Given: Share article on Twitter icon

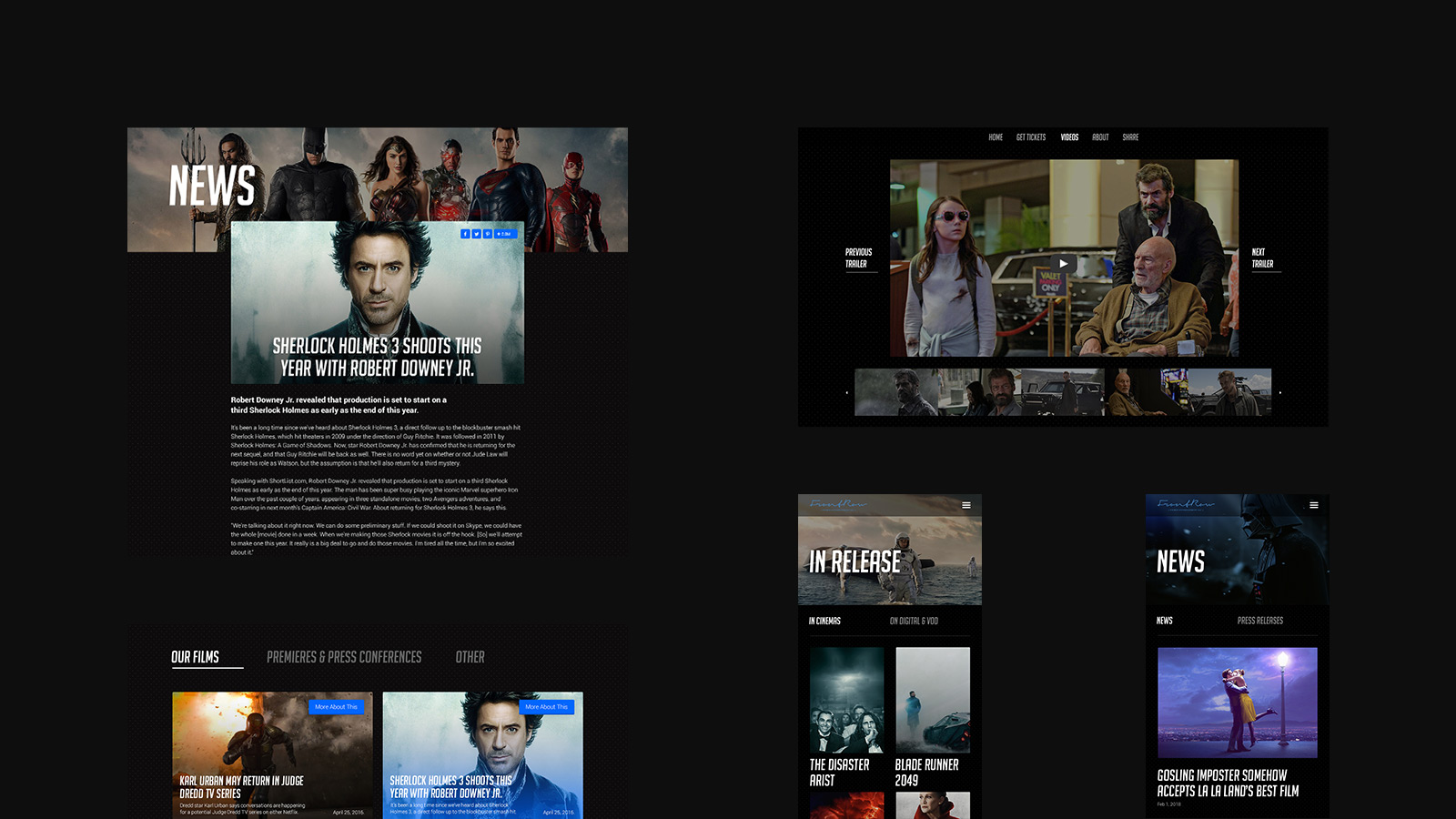Looking at the screenshot, I should point(477,234).
